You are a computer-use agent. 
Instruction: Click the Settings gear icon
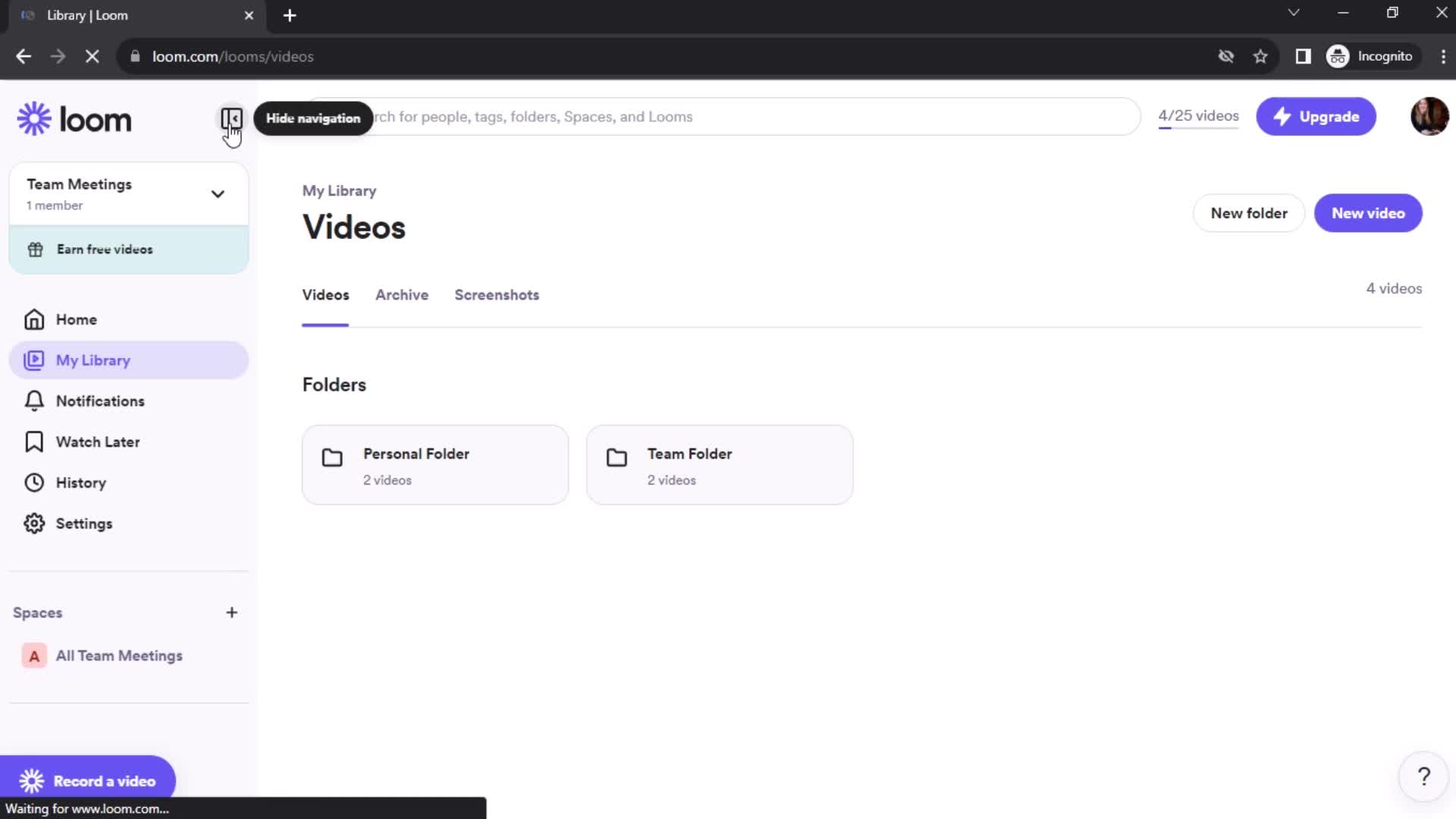click(x=33, y=523)
